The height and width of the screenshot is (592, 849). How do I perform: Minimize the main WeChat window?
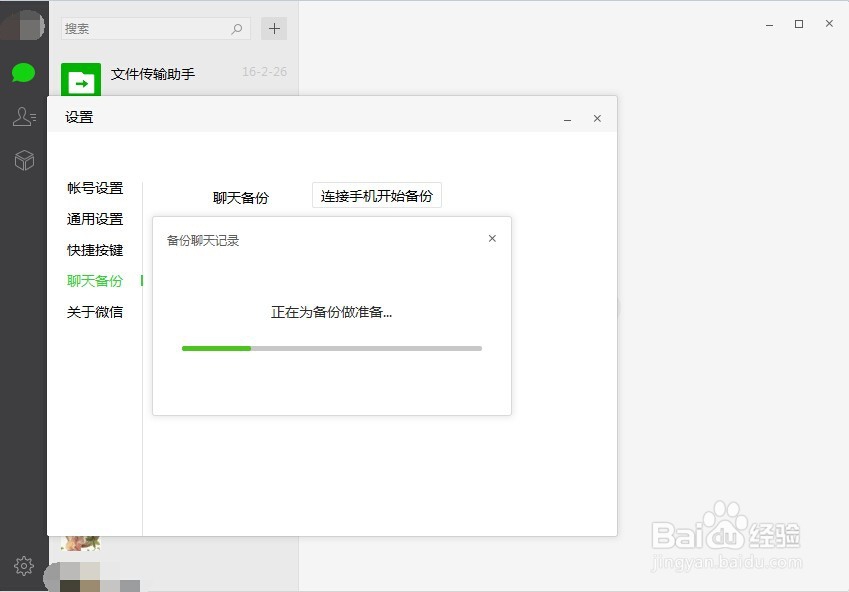coord(769,24)
